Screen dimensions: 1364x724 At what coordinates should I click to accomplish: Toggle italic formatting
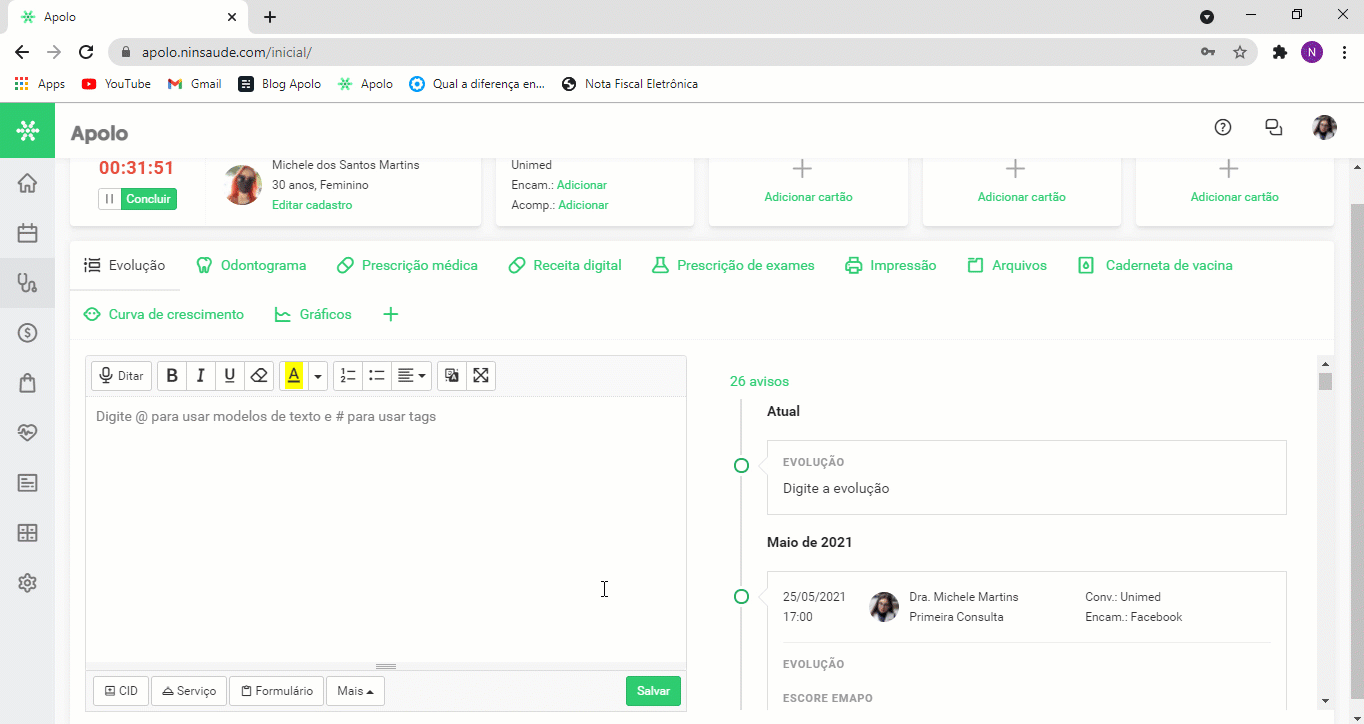point(200,376)
